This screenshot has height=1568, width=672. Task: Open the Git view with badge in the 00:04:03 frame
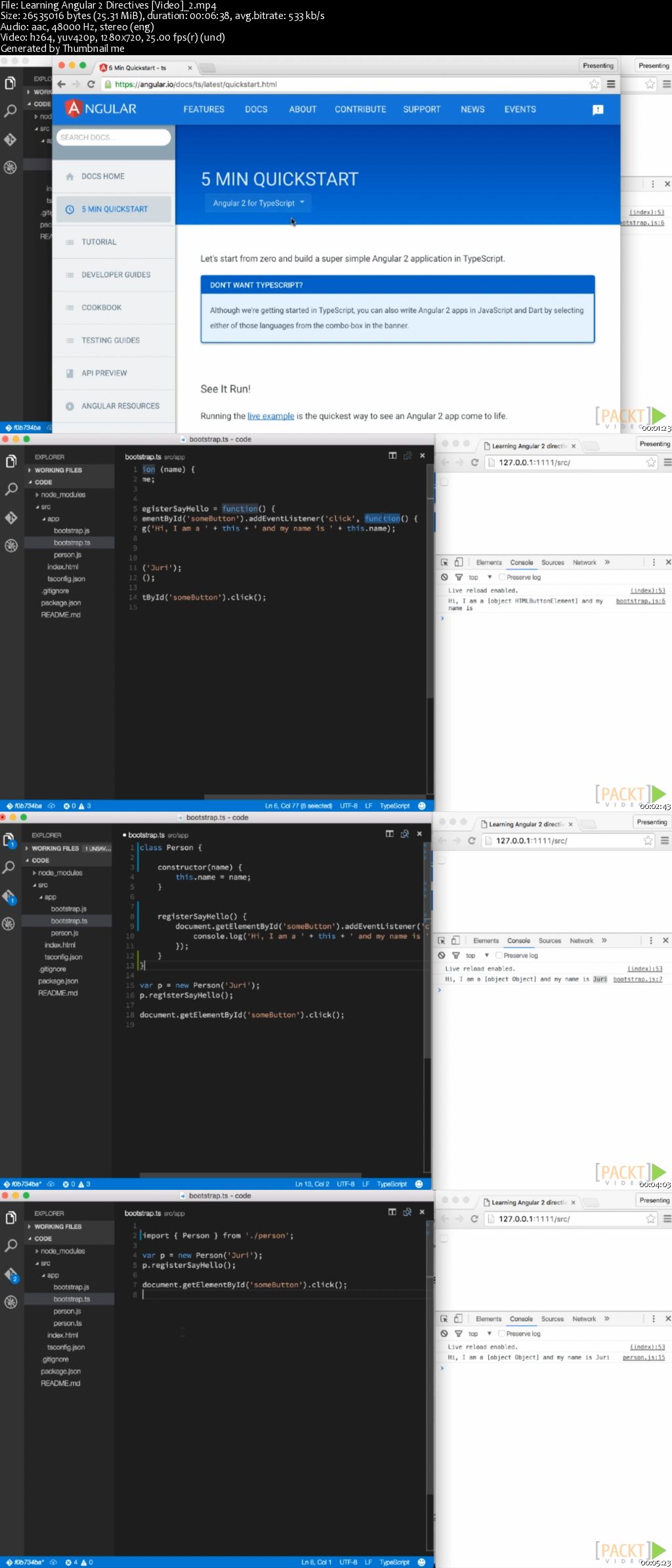[9, 897]
